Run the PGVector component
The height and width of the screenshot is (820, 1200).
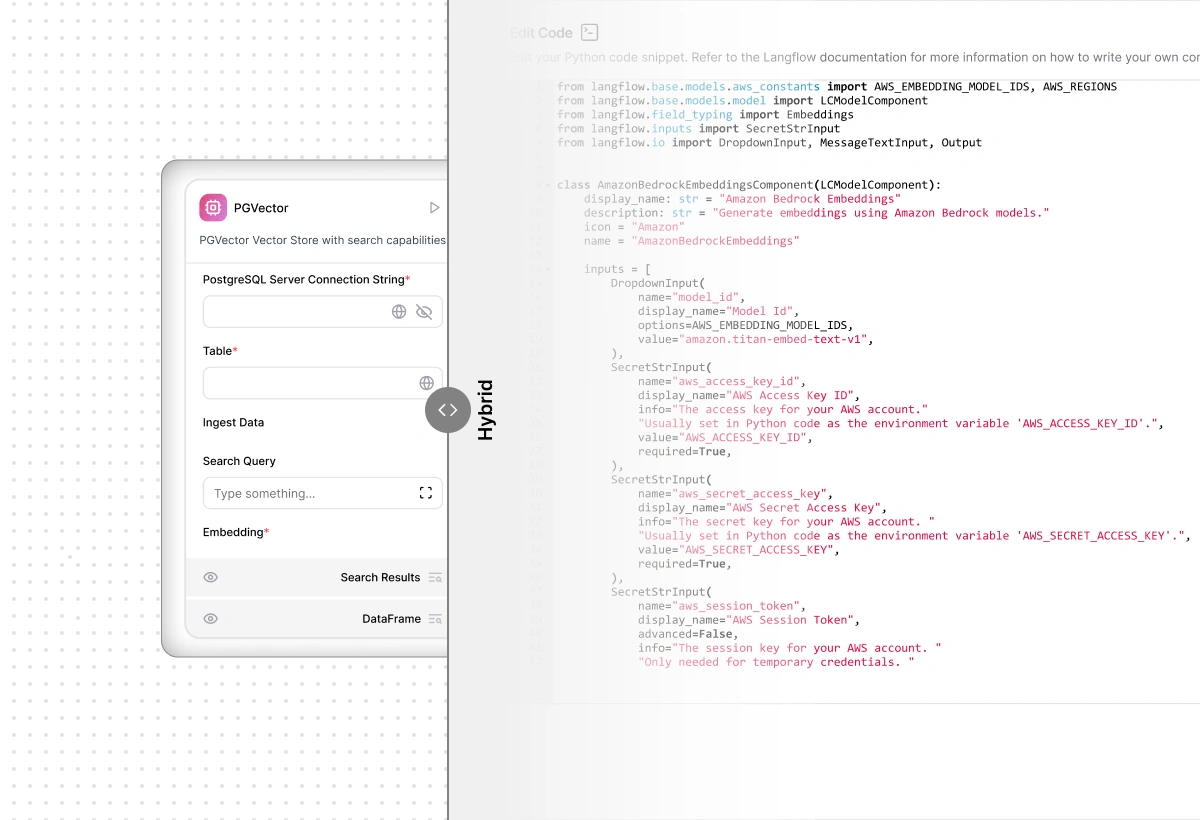(434, 207)
